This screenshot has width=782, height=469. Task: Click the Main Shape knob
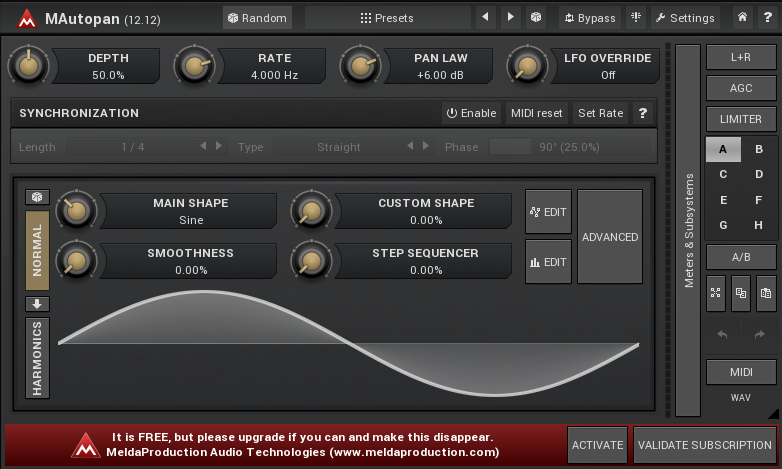point(76,211)
